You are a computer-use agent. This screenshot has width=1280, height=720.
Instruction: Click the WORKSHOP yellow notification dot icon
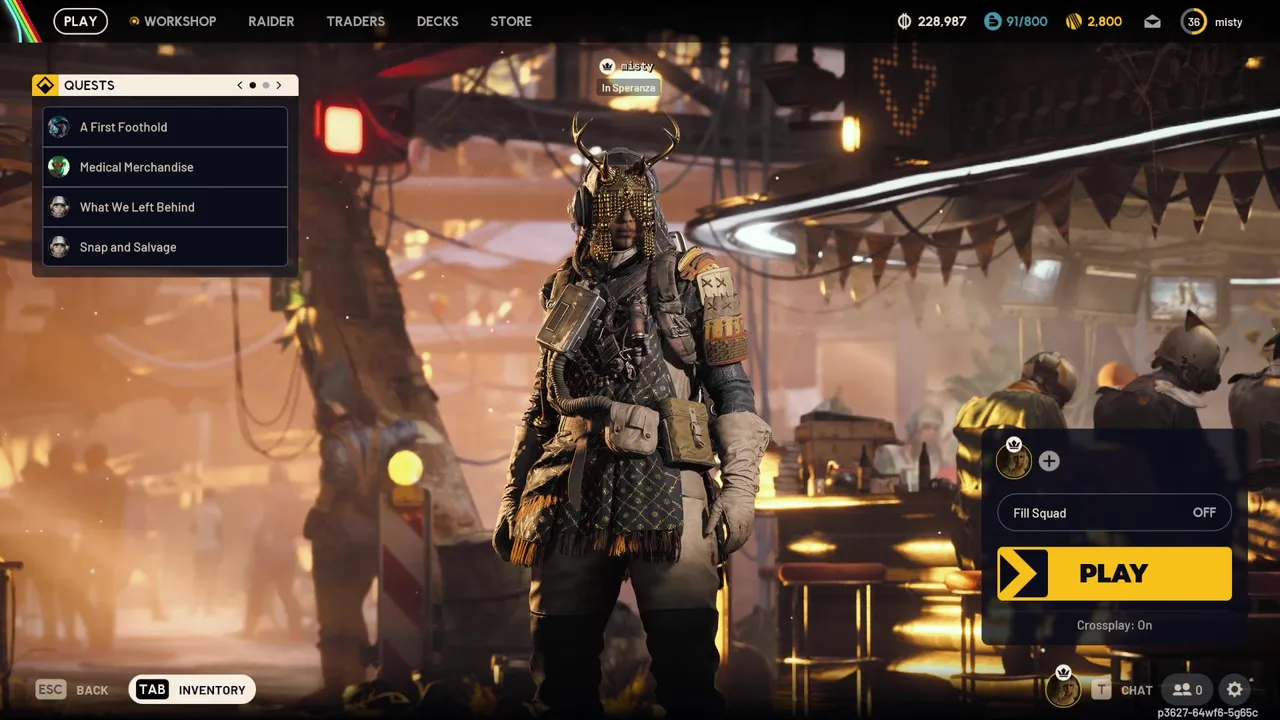[x=134, y=21]
